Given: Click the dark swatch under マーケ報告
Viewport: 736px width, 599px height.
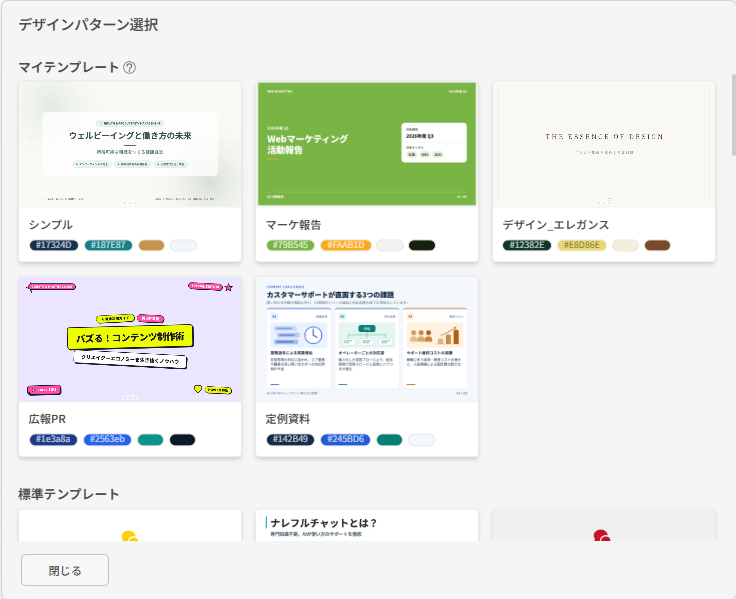Looking at the screenshot, I should [422, 245].
